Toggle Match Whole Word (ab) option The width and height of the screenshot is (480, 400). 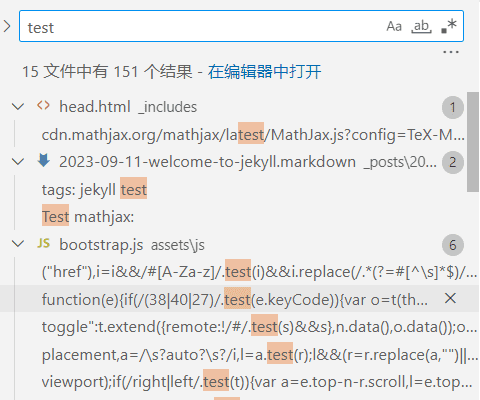click(421, 26)
